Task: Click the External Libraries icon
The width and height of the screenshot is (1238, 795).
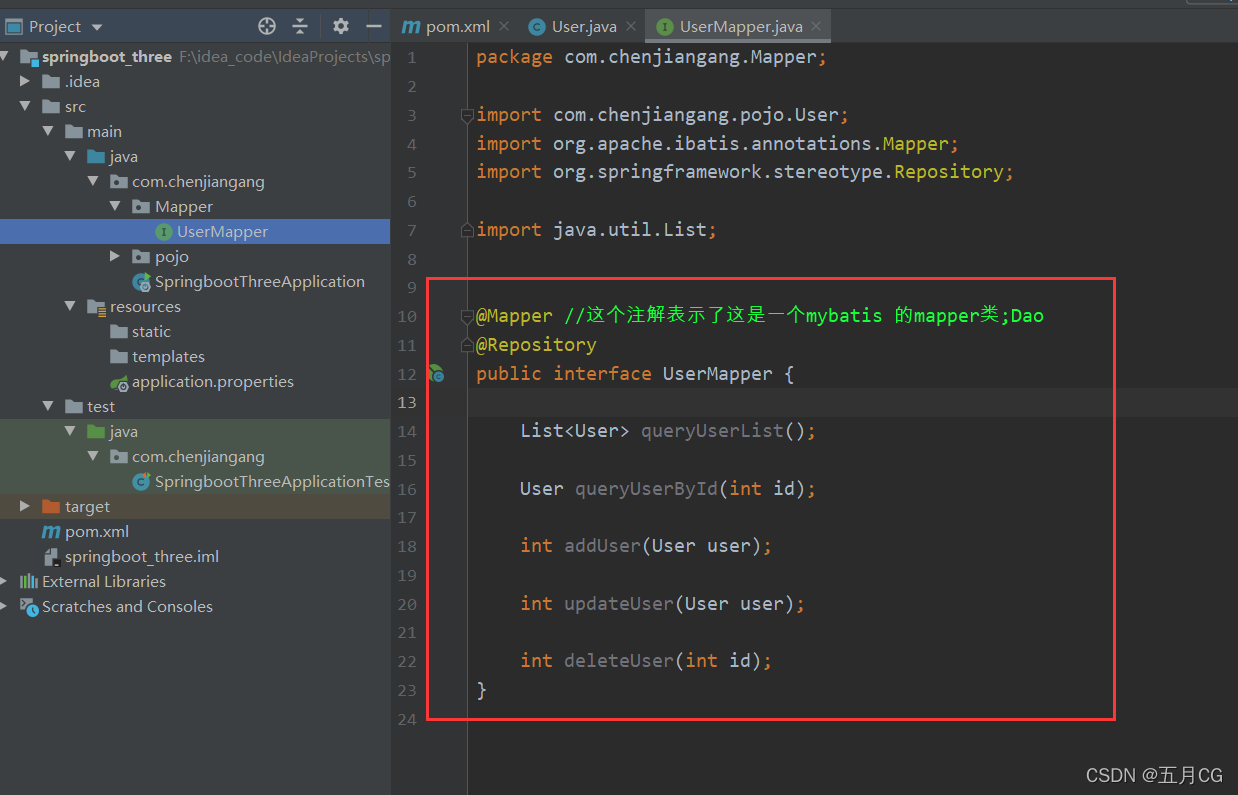Action: tap(29, 582)
